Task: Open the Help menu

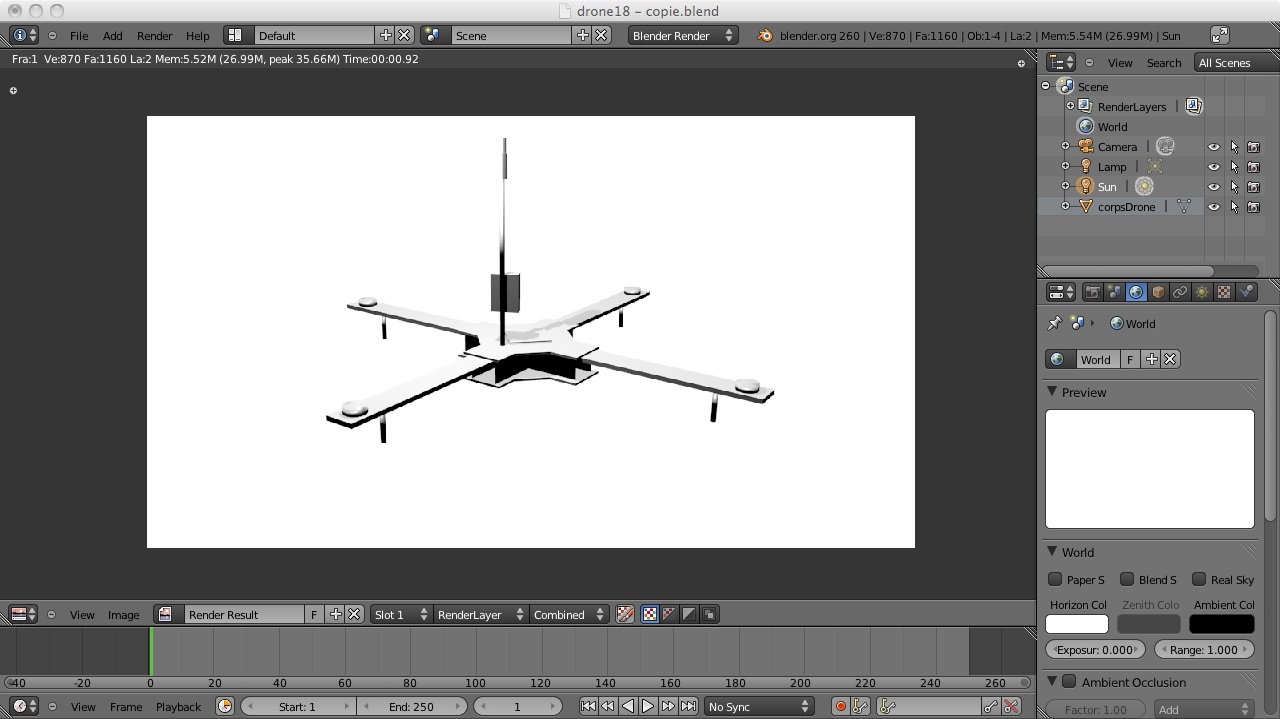Action: (x=198, y=35)
